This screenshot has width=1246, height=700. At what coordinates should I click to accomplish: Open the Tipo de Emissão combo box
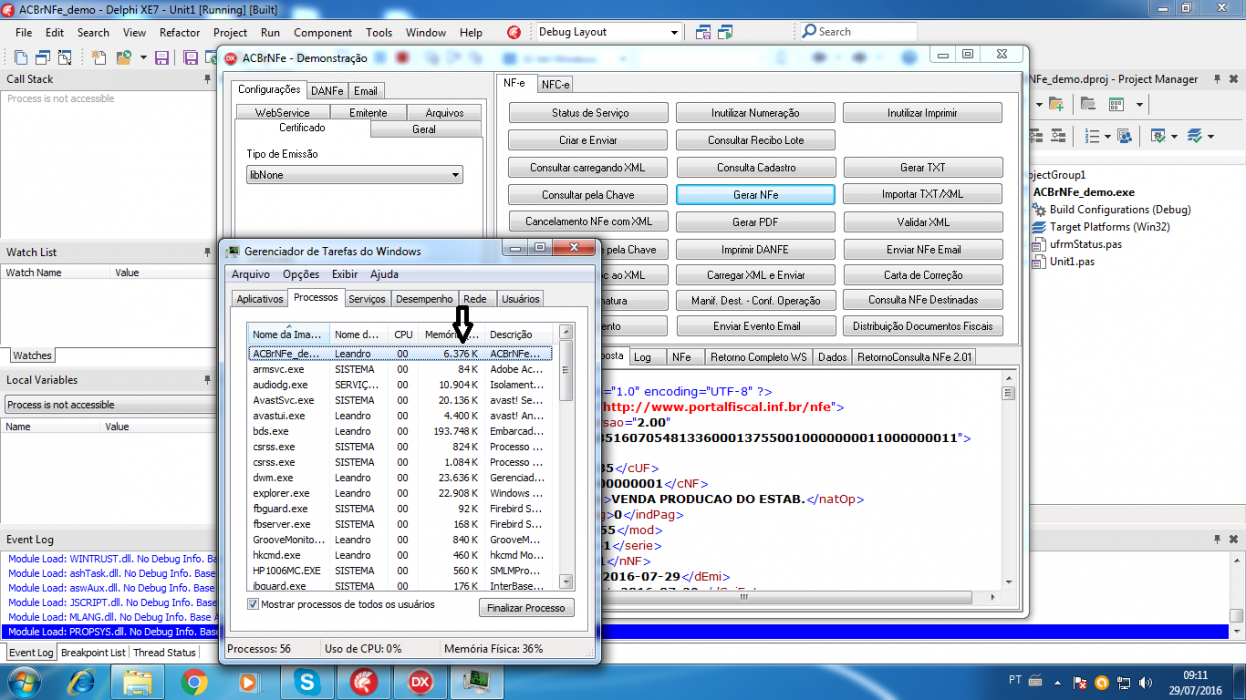coord(355,175)
